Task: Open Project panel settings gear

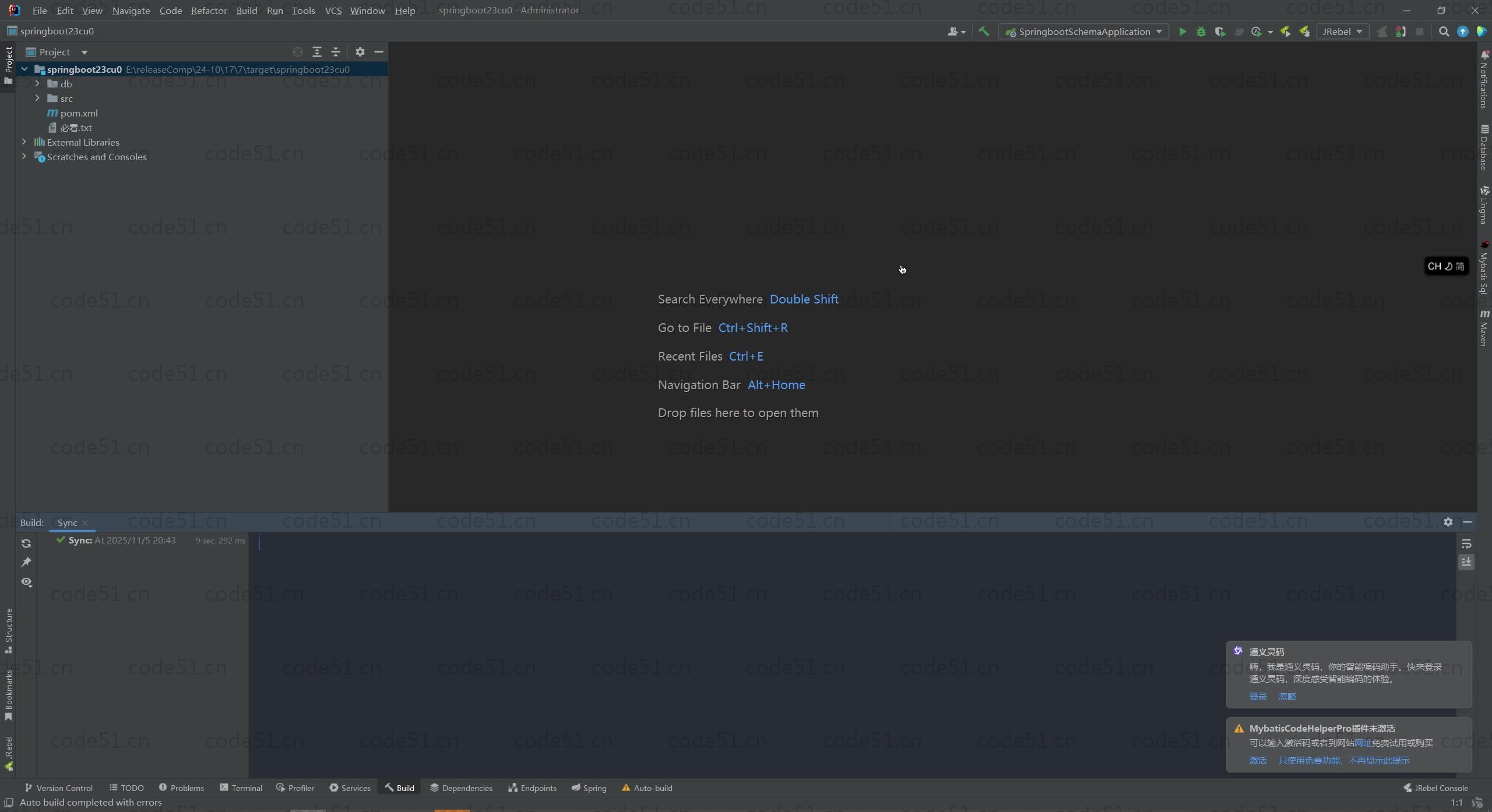Action: [x=360, y=52]
